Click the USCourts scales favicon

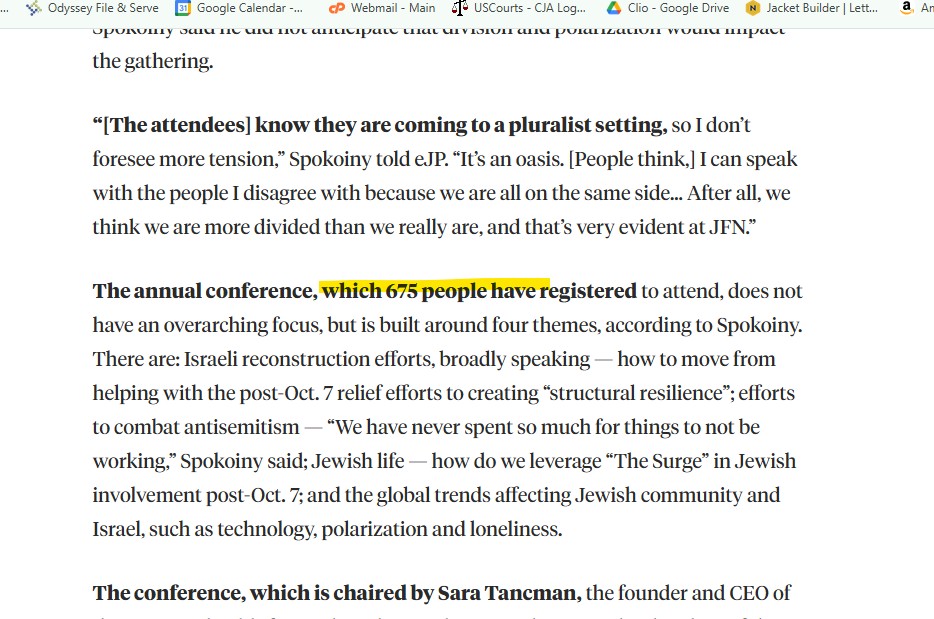[459, 8]
